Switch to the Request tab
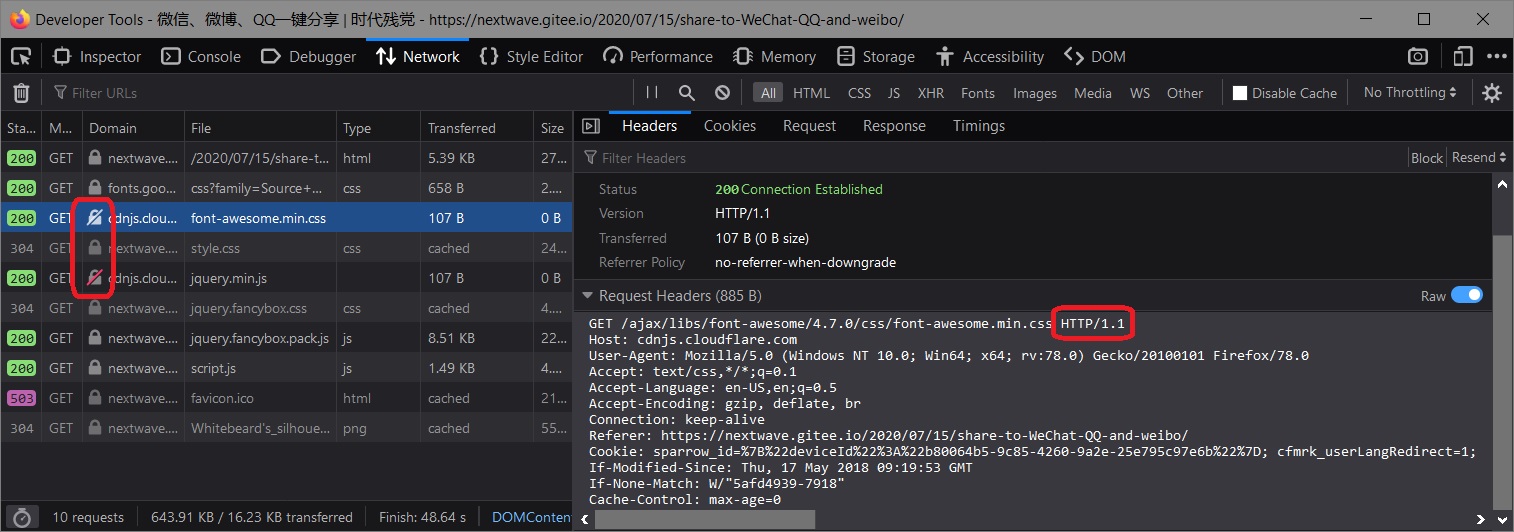Image resolution: width=1514 pixels, height=532 pixels. coord(810,126)
